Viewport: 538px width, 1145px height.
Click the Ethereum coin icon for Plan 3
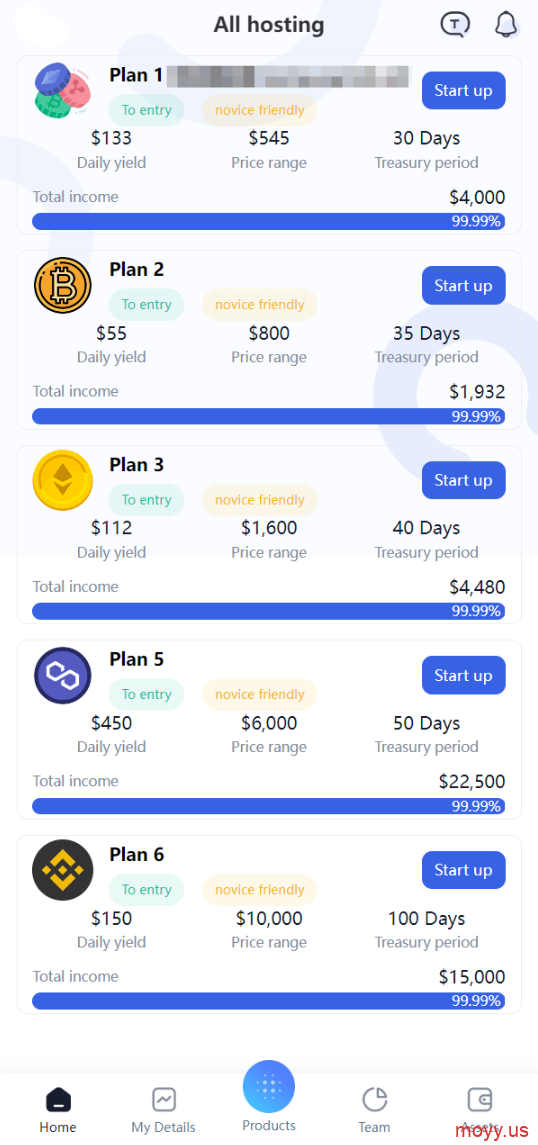pos(62,480)
